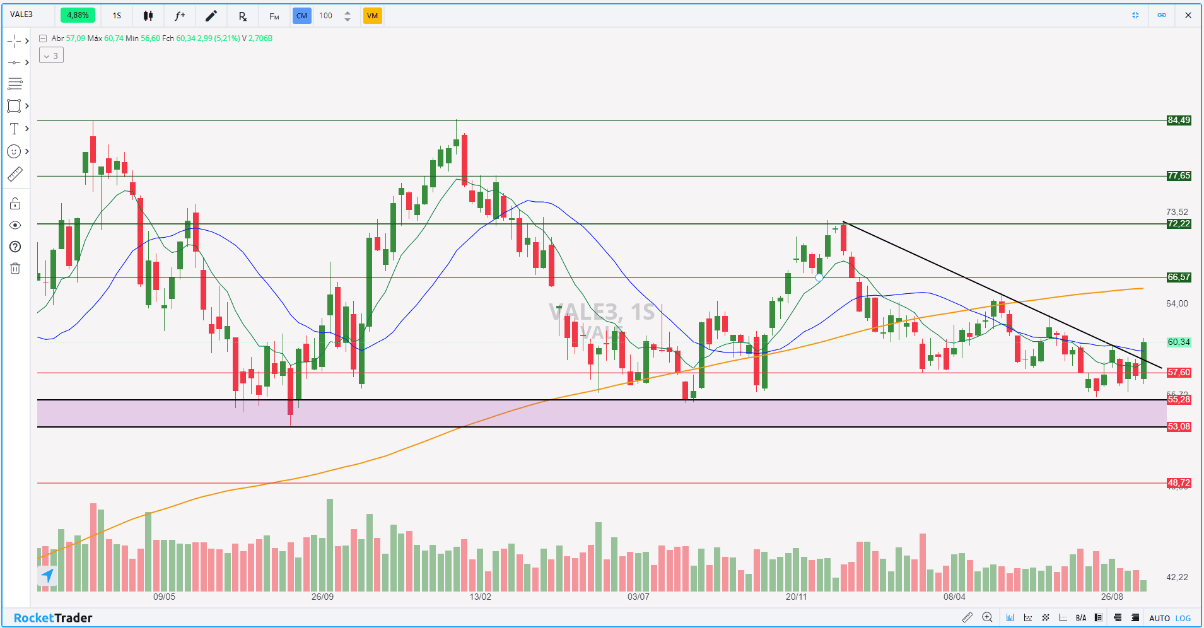Select the ruler measurement tool in left sidebar
Screen dimensions: 1204x628
(15, 174)
